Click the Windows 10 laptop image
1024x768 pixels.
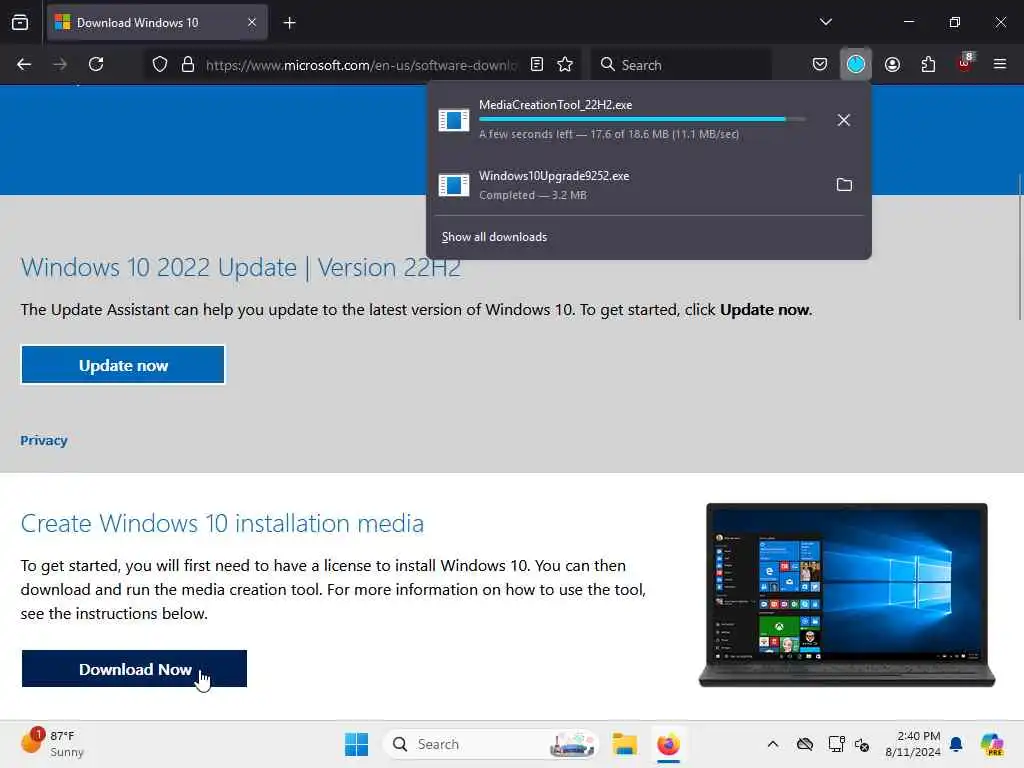point(847,595)
